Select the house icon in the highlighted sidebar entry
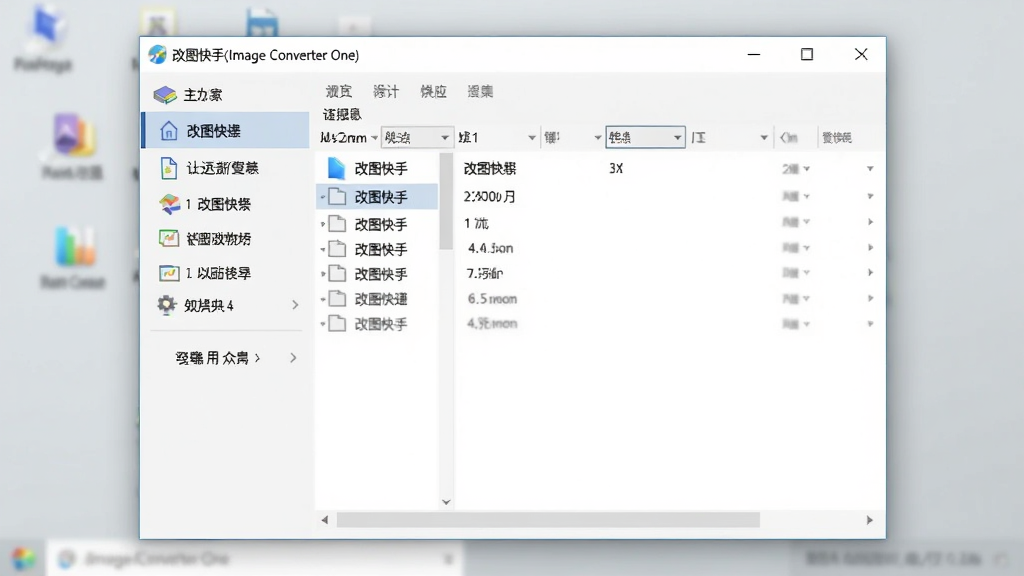 pyautogui.click(x=168, y=131)
